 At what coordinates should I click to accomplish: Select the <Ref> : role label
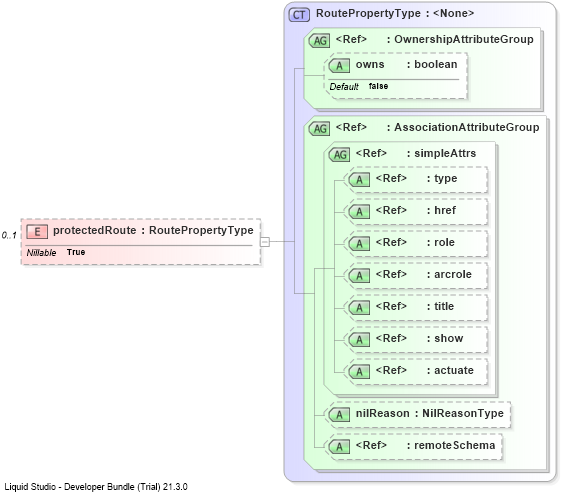click(x=415, y=242)
